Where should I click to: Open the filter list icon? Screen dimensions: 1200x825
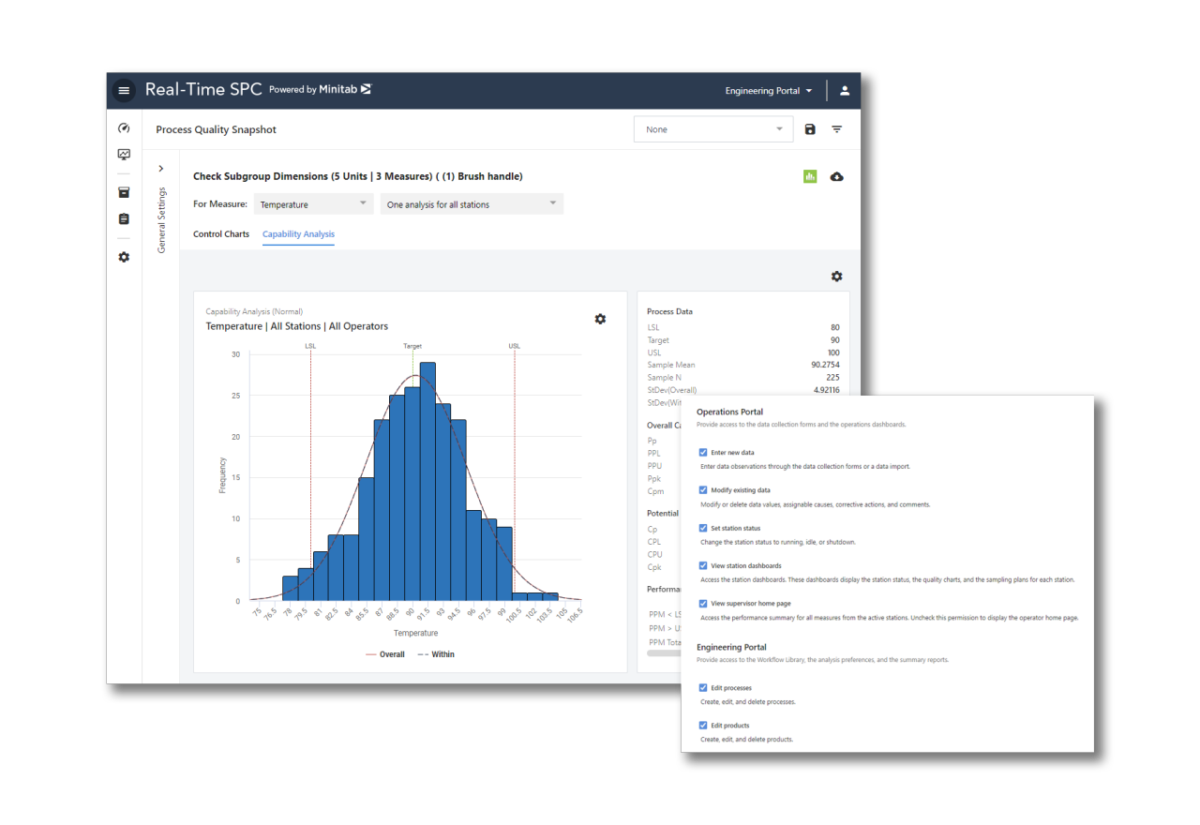837,129
